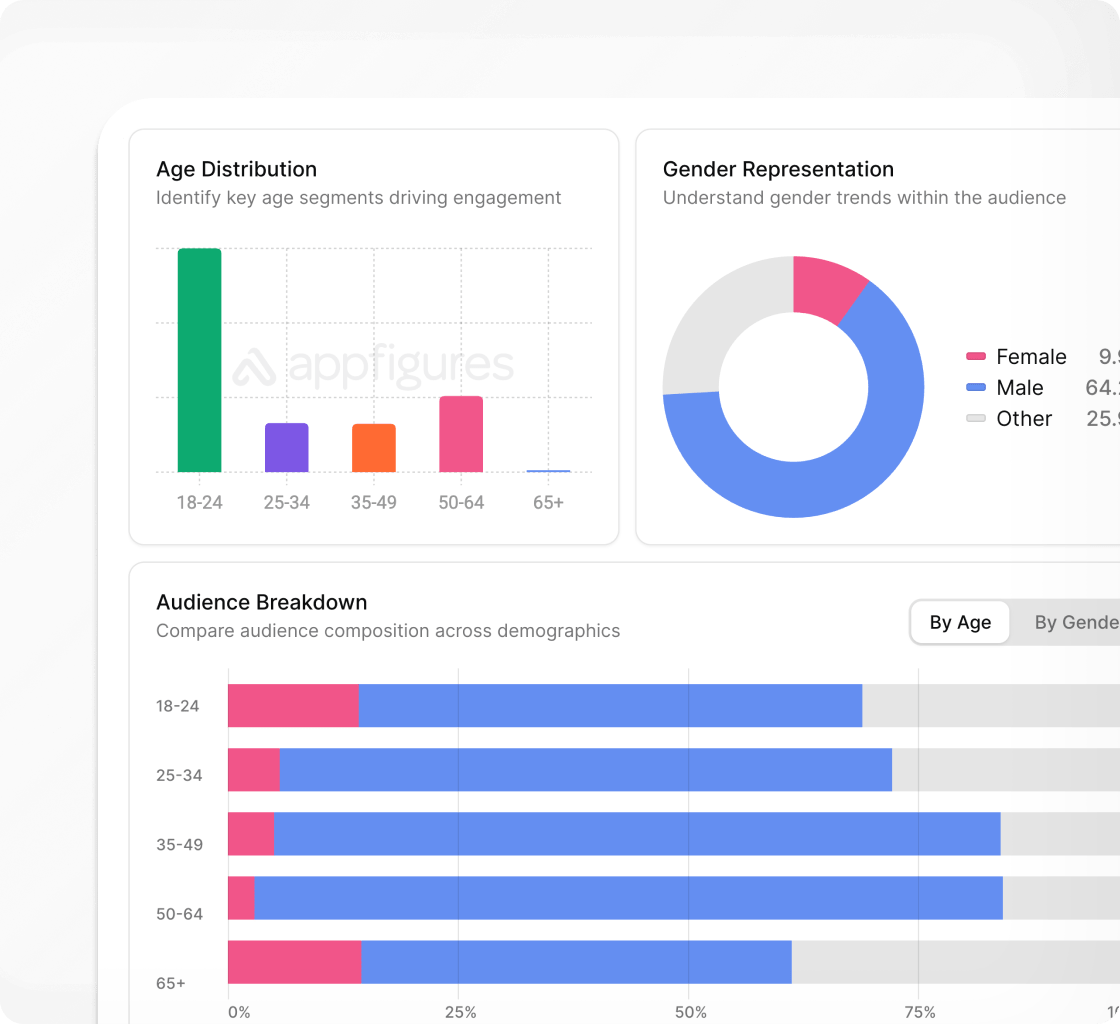Viewport: 1120px width, 1024px height.
Task: Click the Gender Representation heading
Action: tap(778, 169)
